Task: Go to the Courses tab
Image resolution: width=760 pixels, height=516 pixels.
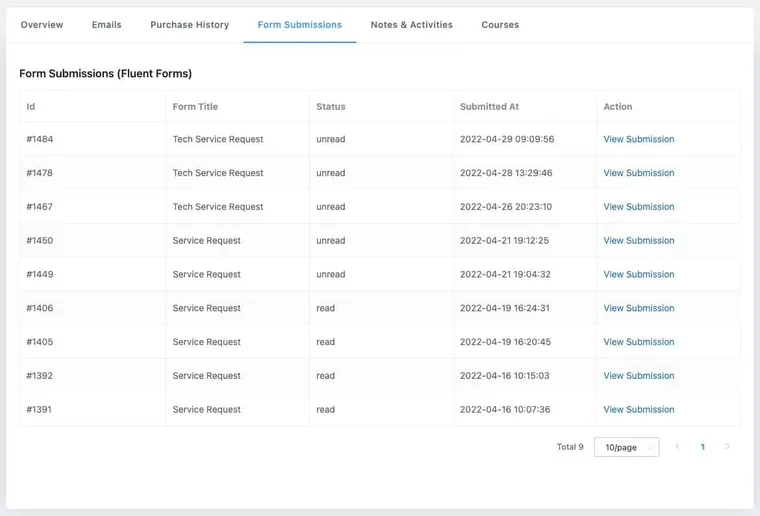Action: point(500,25)
